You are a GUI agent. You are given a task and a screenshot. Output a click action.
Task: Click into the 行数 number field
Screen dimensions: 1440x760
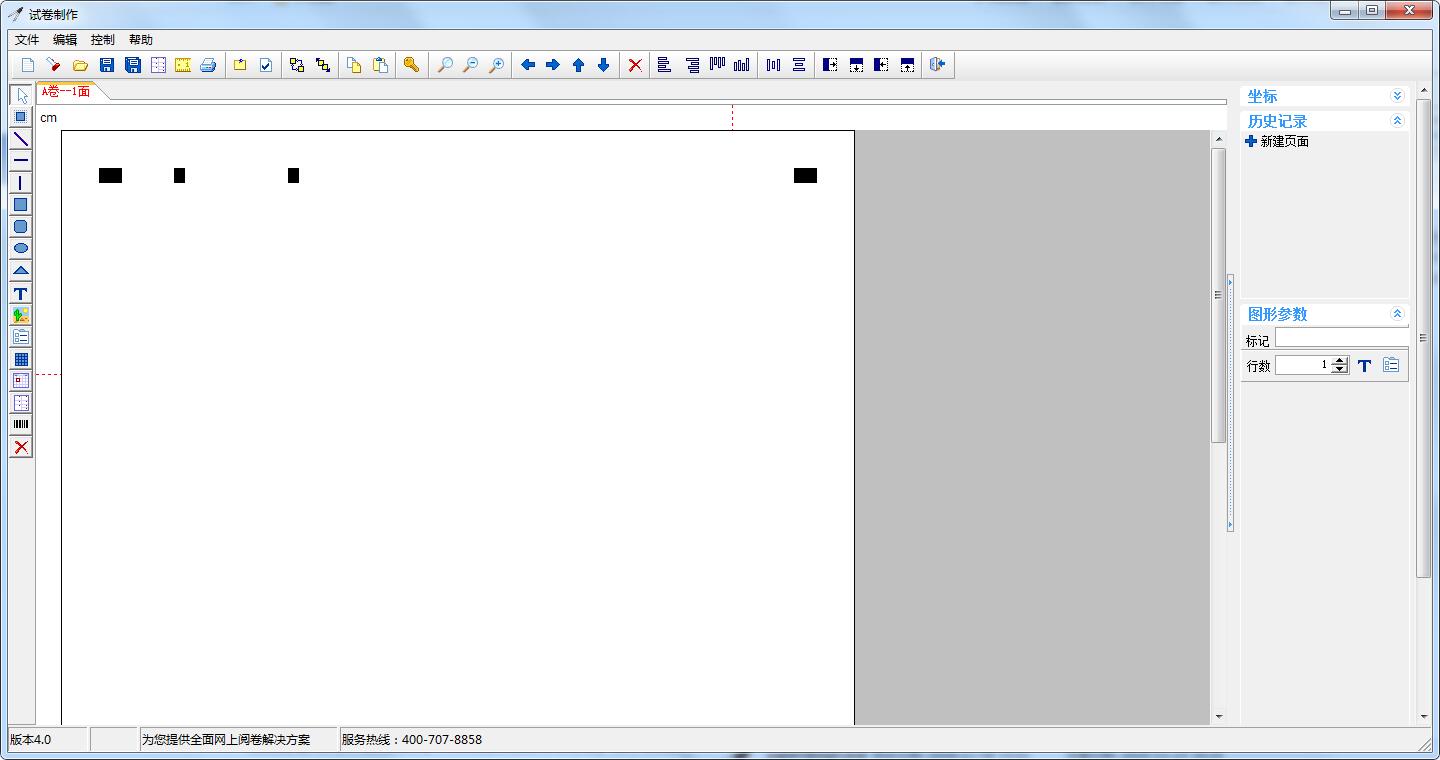1304,365
